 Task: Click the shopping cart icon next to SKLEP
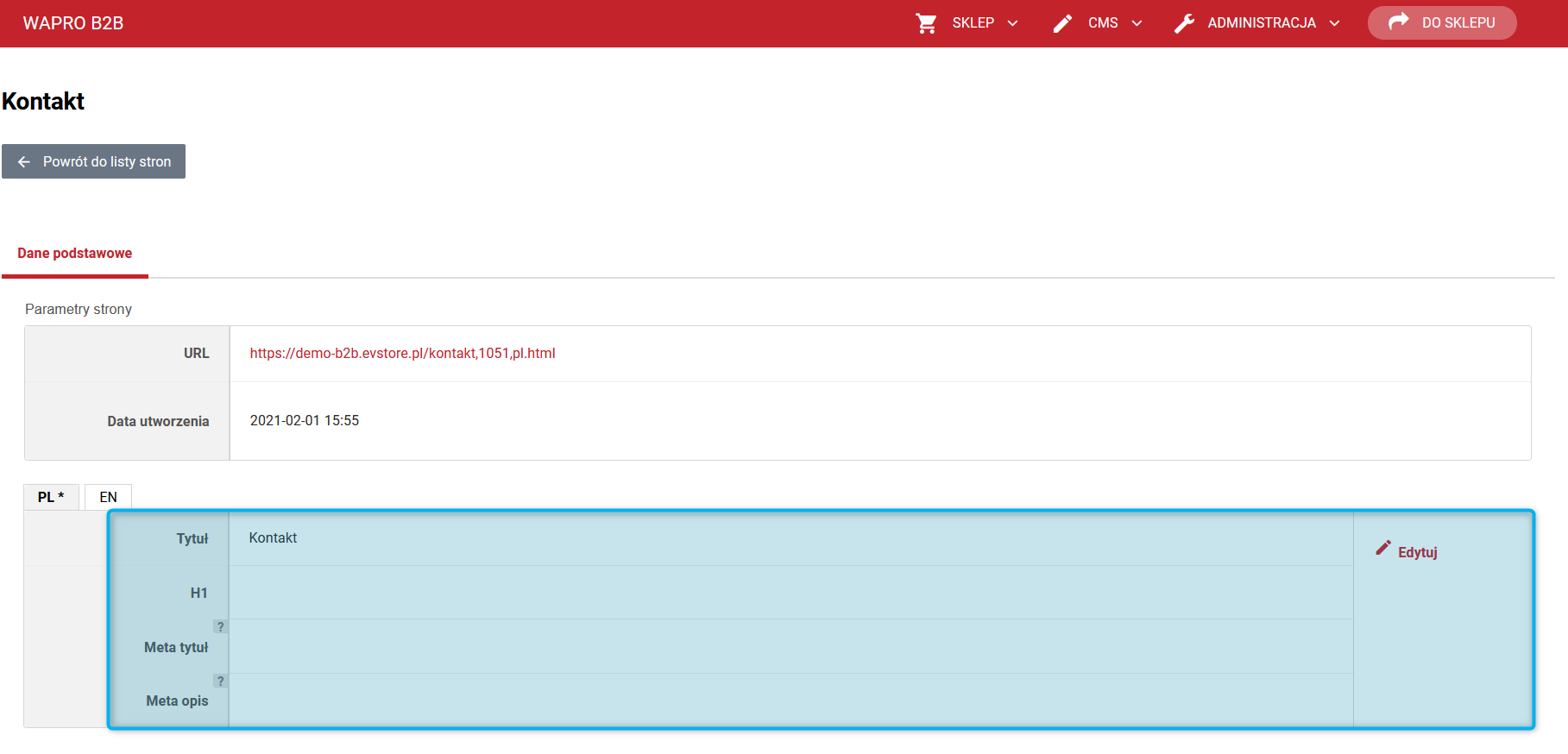tap(926, 23)
